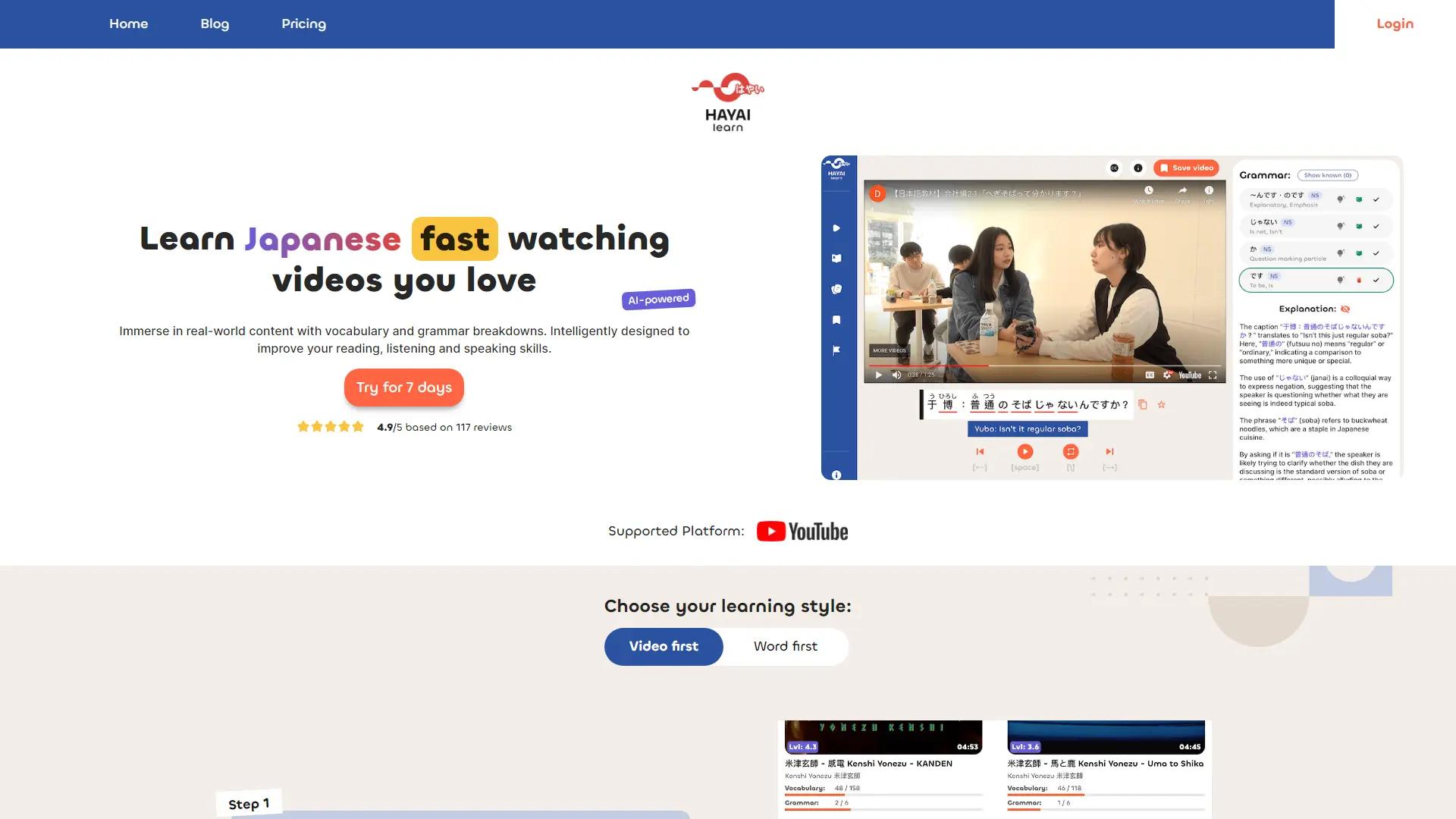Select the play icon in the HAYAI sidebar
Screen dimensions: 1456x819
pos(836,227)
